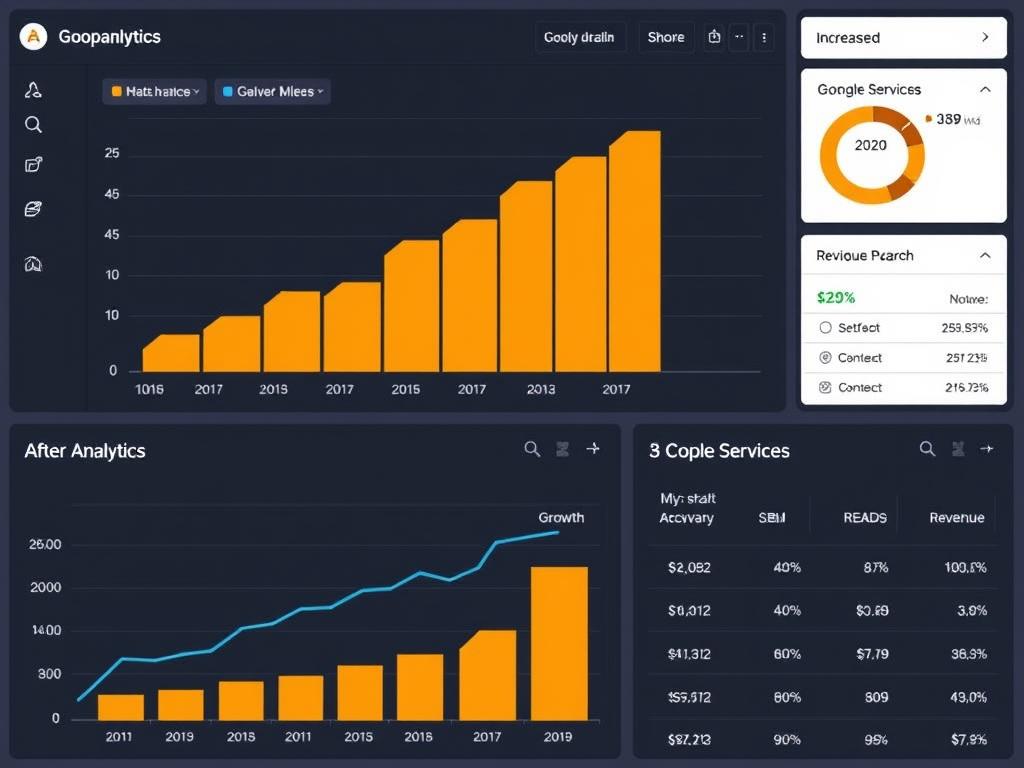1024x768 pixels.
Task: Open the three-dot menu in the top bar
Action: point(763,37)
